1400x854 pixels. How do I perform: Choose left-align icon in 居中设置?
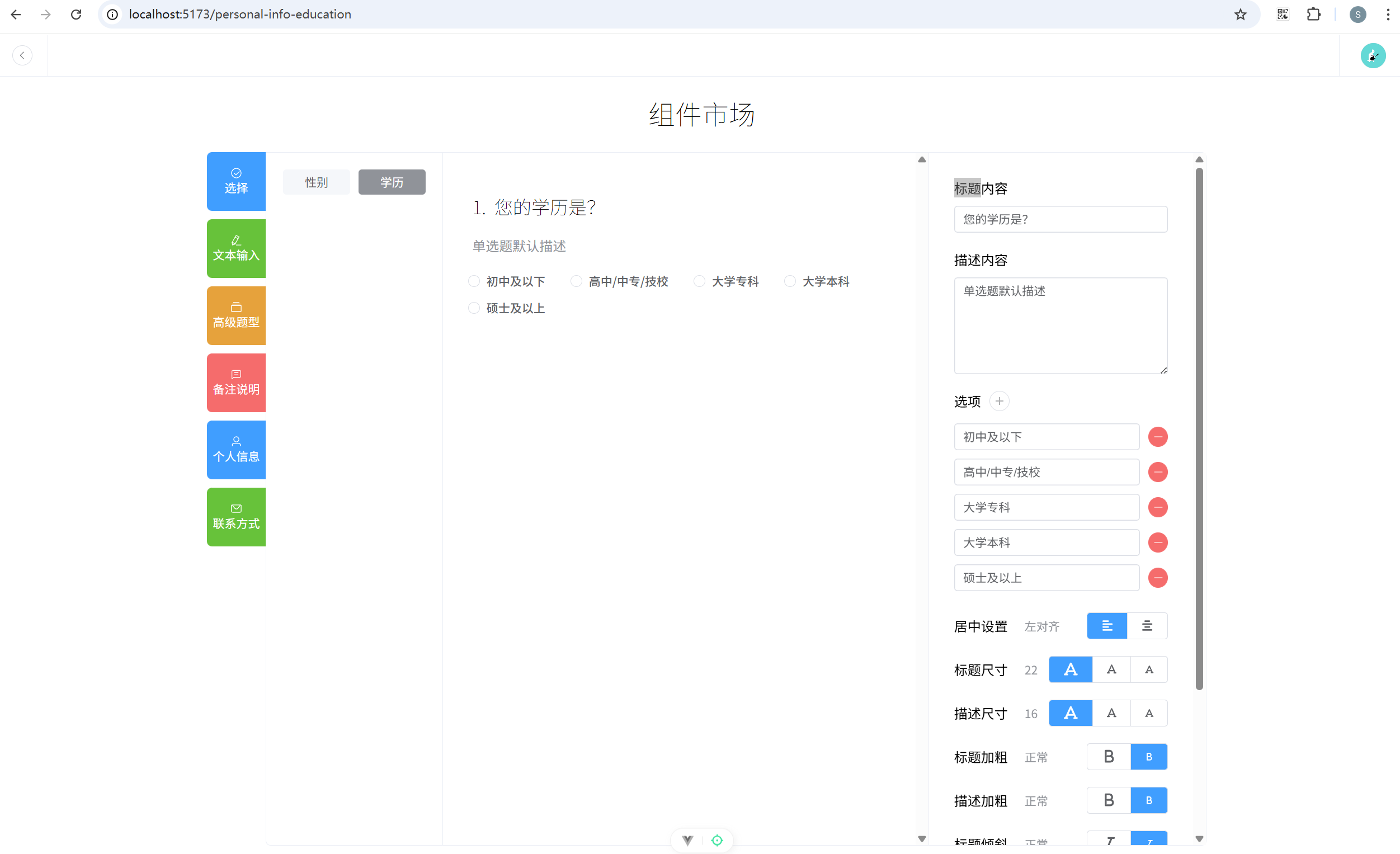[x=1106, y=626]
